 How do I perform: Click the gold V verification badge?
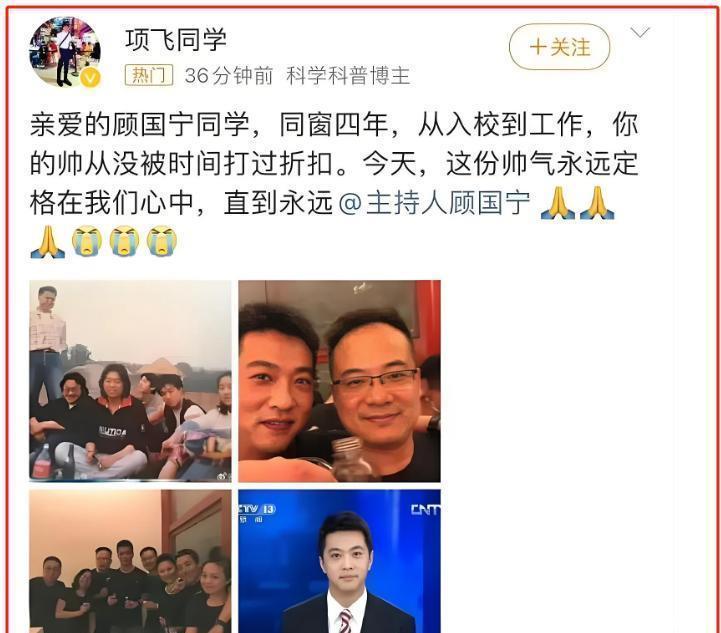click(x=90, y=78)
